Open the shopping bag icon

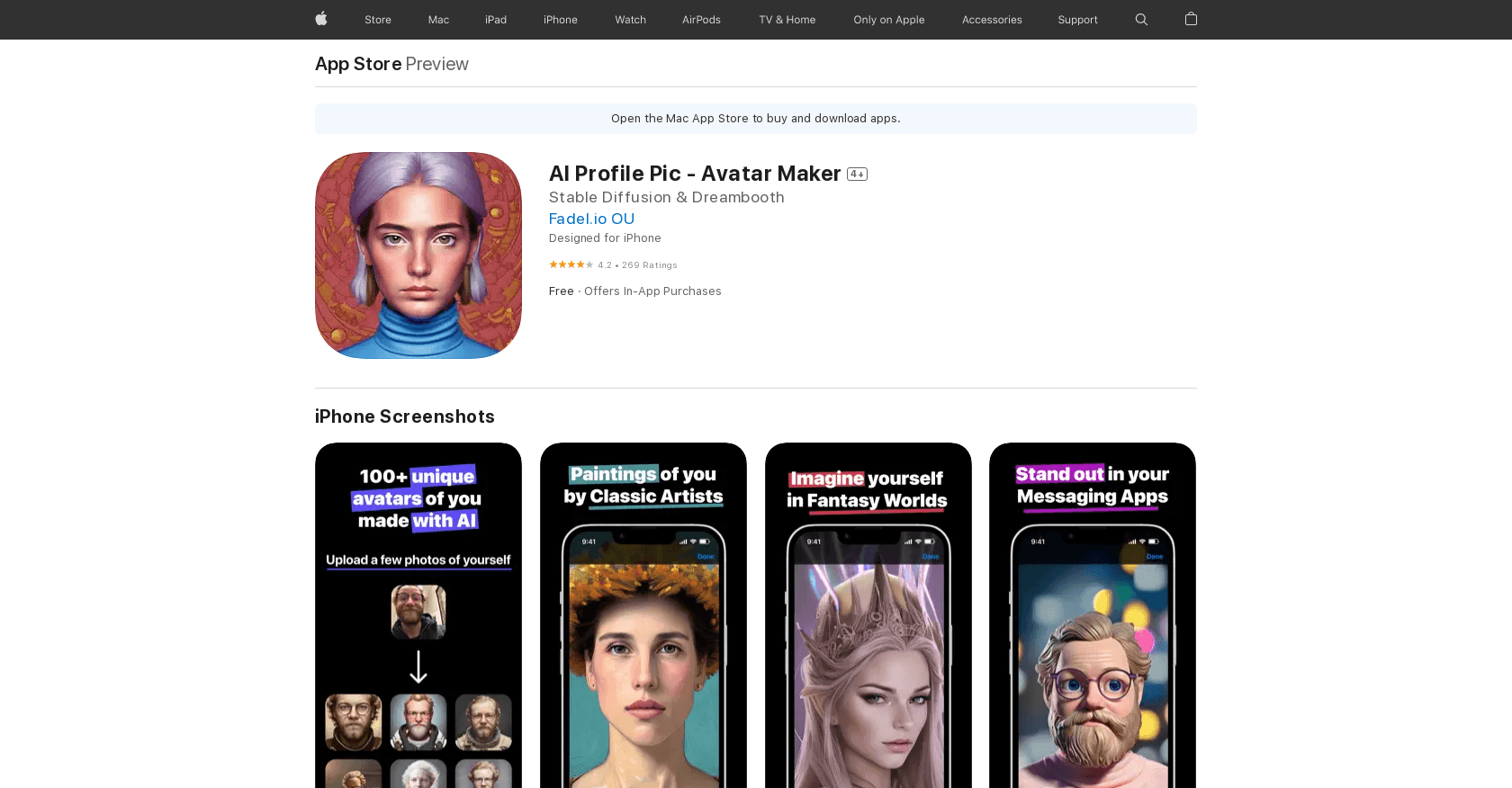click(1191, 19)
